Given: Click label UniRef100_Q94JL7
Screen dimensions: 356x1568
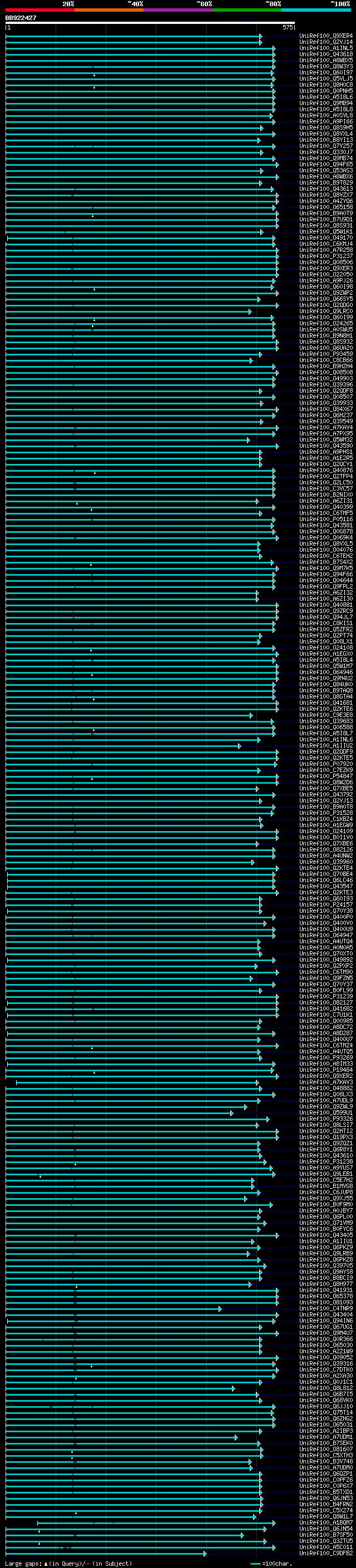Looking at the screenshot, I should pyautogui.click(x=326, y=617).
